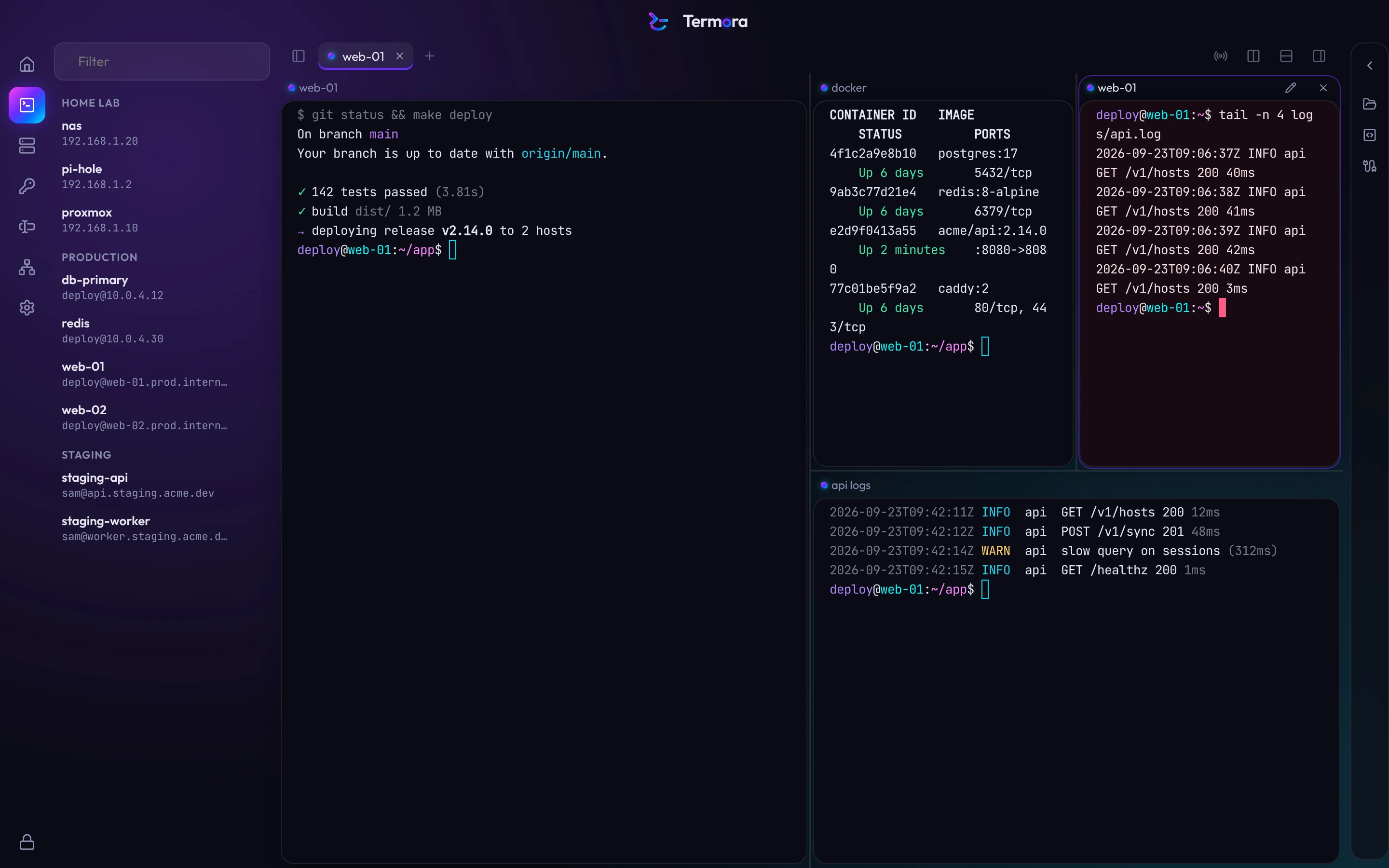The width and height of the screenshot is (1389, 868).
Task: Rename the web-01 pane with the pencil icon
Action: pos(1291,88)
